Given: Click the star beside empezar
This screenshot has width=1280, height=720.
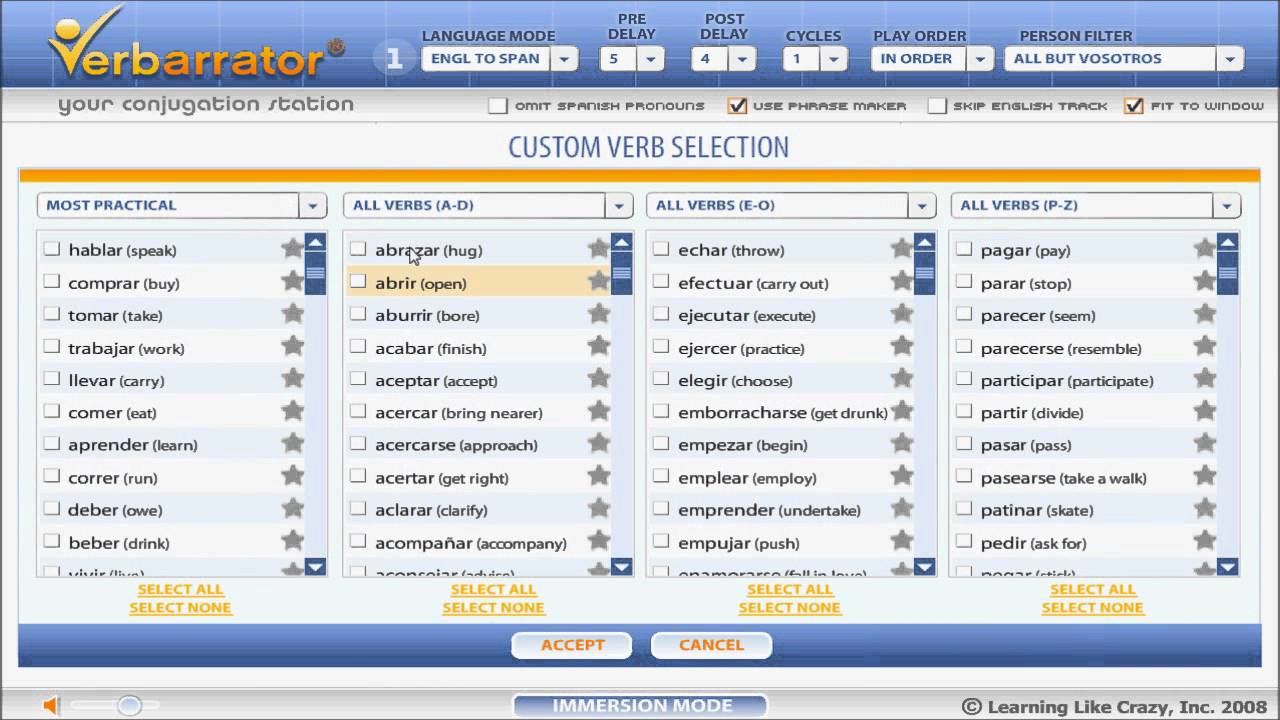Looking at the screenshot, I should click(x=901, y=444).
